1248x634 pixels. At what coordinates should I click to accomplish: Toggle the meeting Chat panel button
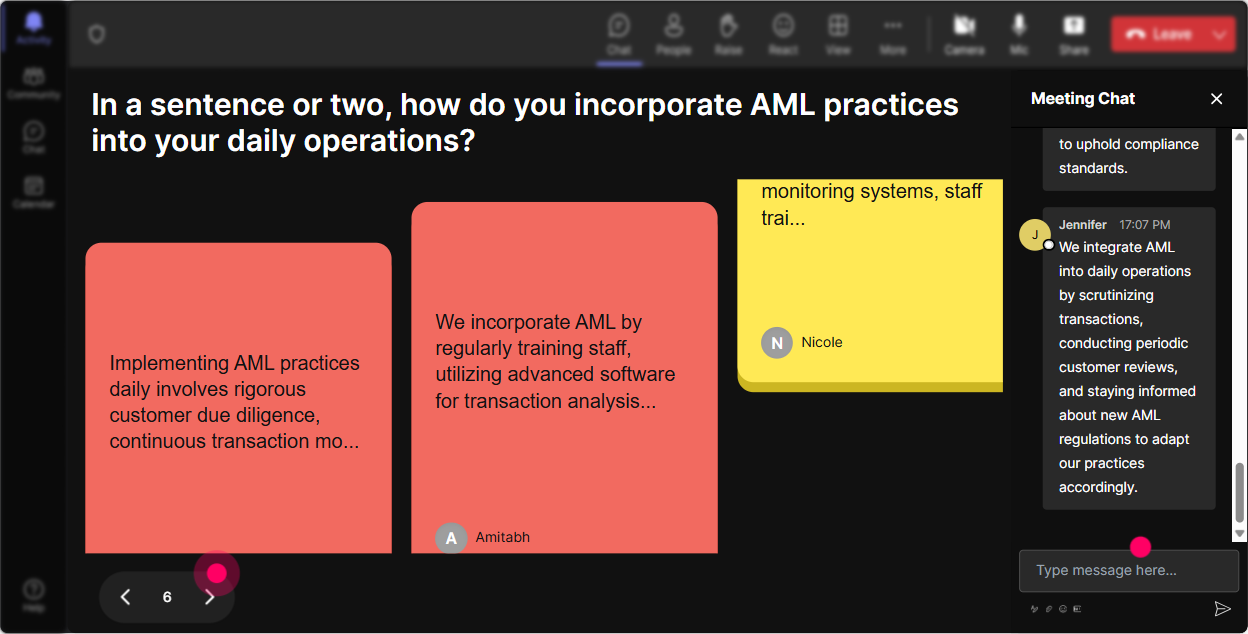(619, 34)
